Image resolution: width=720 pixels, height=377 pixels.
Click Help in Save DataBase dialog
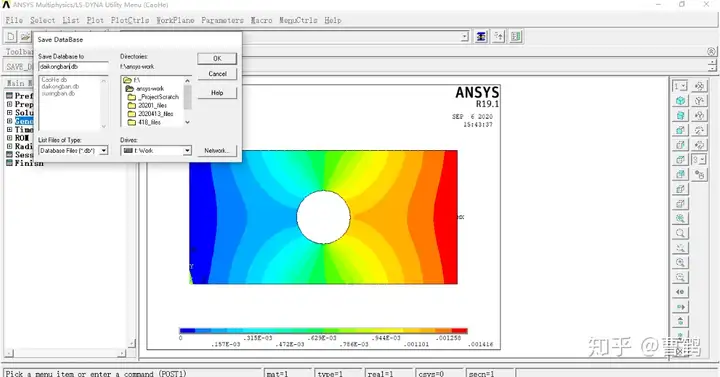[x=217, y=93]
